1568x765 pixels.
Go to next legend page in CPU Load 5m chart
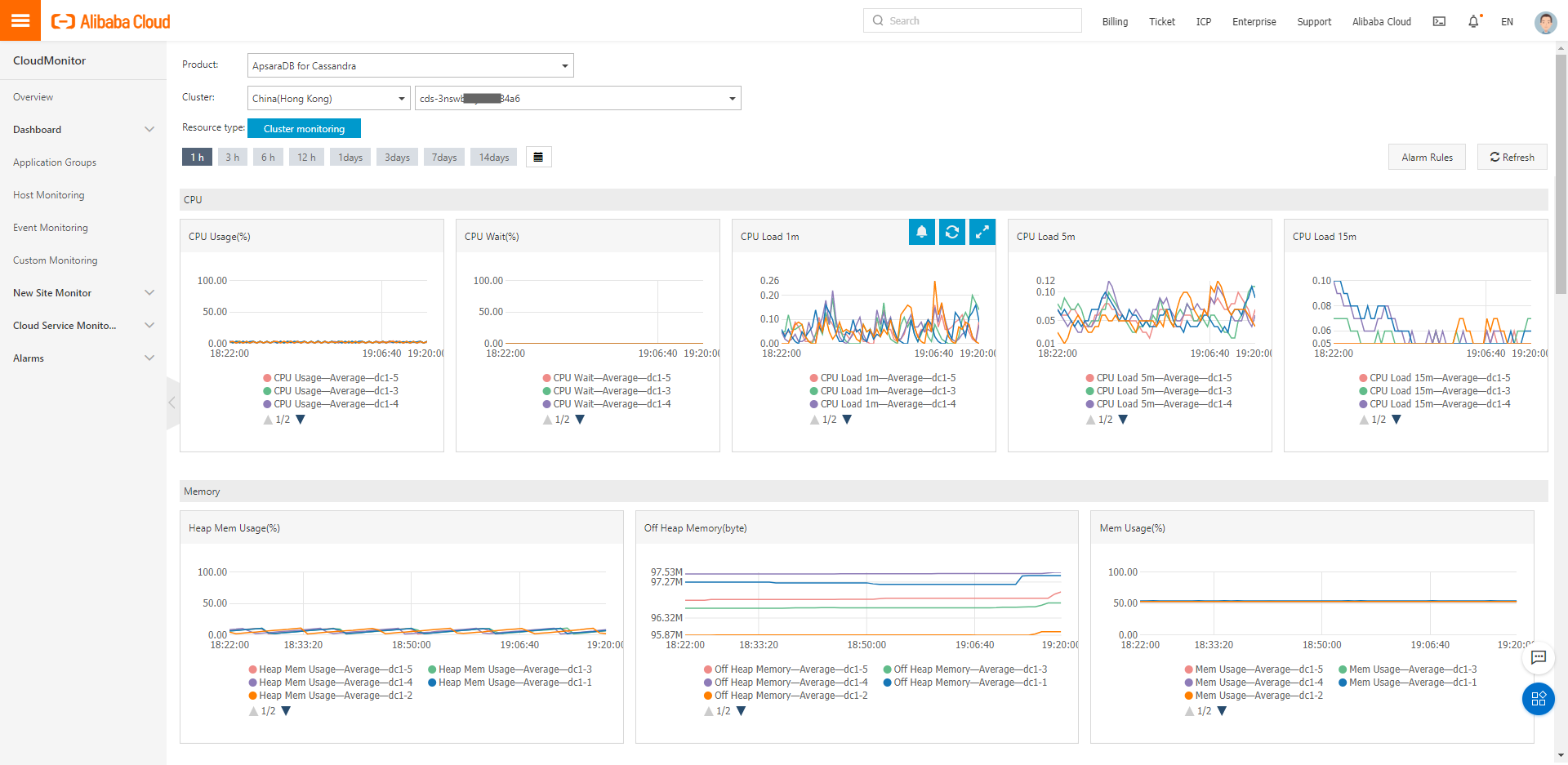click(x=1123, y=420)
